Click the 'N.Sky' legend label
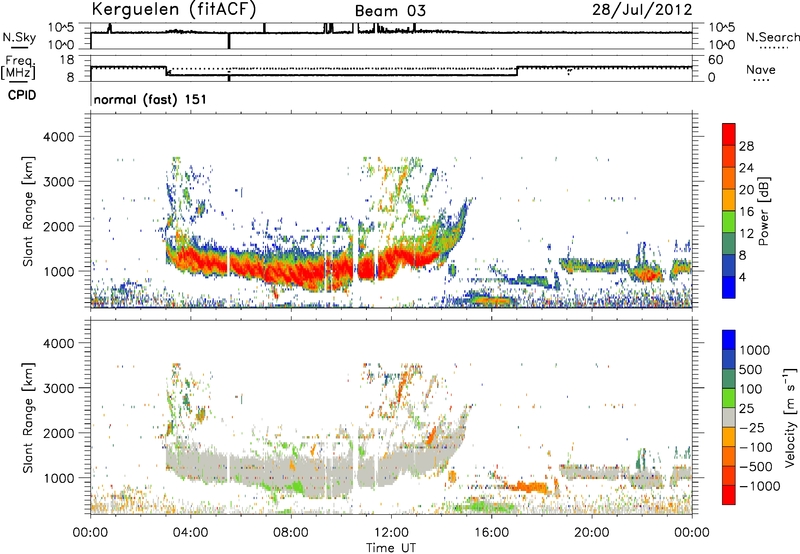Image resolution: width=800 pixels, height=554 pixels. point(19,37)
